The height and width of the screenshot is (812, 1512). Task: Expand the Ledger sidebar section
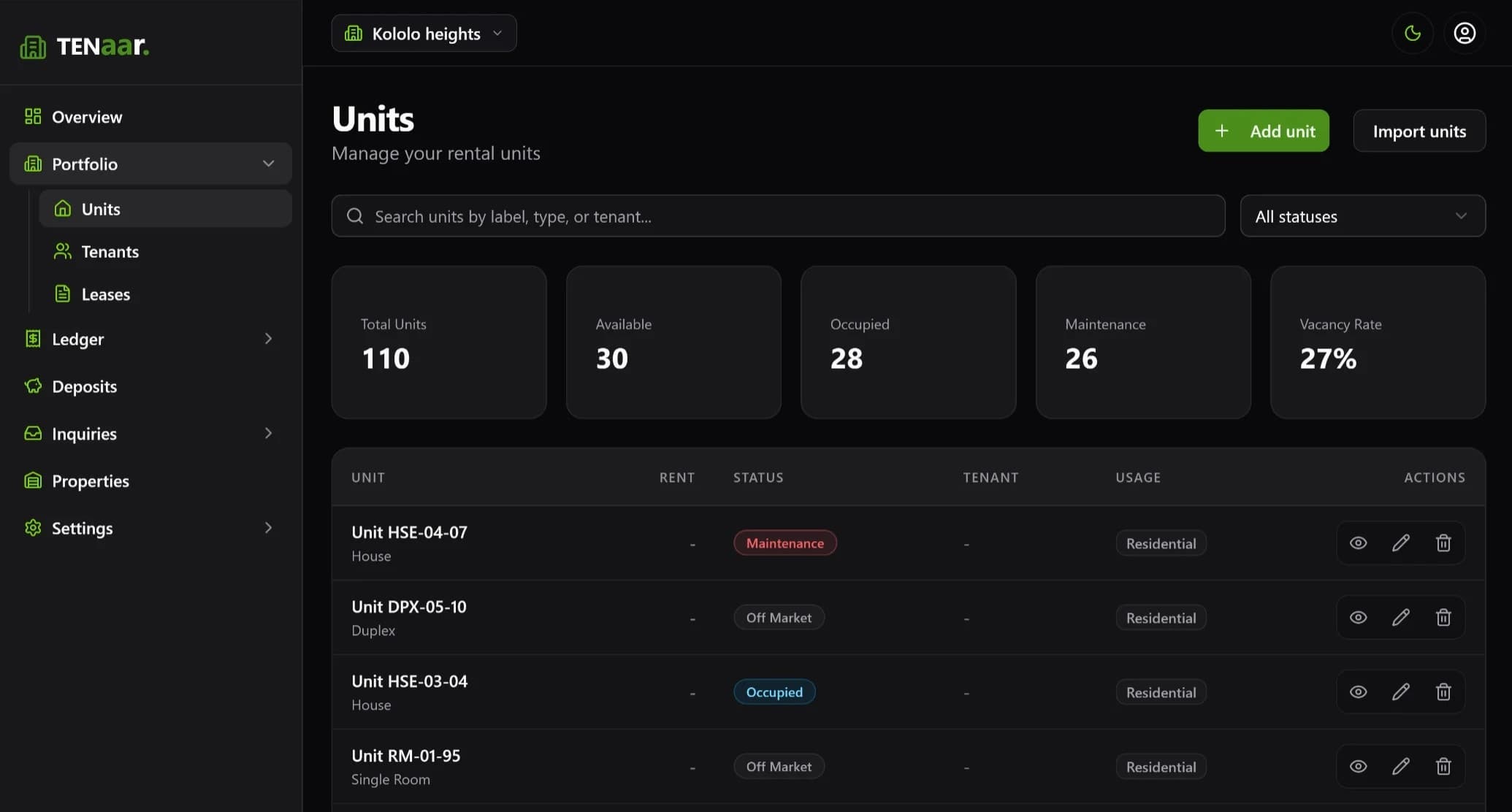(268, 339)
